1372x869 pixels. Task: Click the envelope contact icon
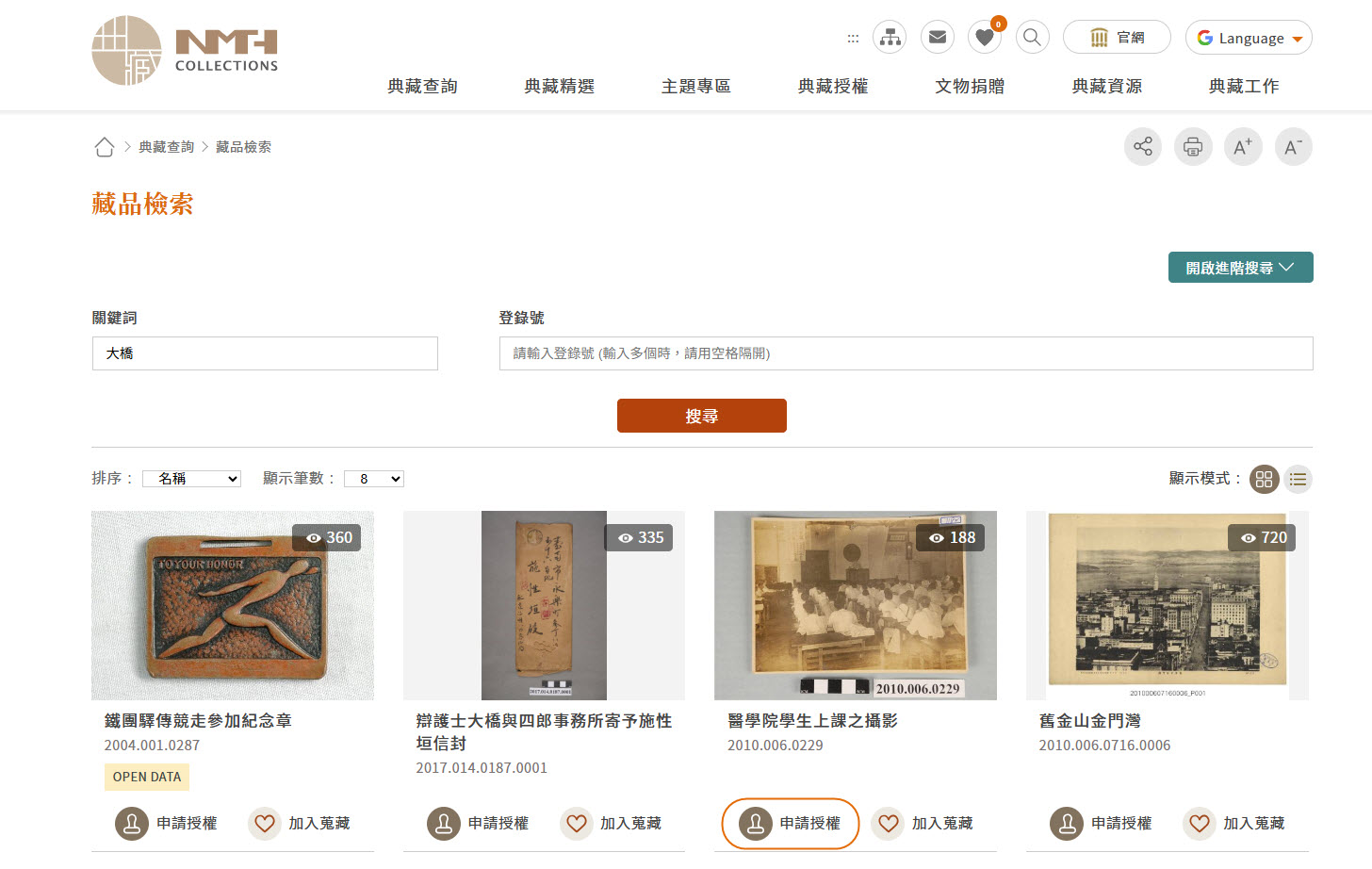(938, 38)
